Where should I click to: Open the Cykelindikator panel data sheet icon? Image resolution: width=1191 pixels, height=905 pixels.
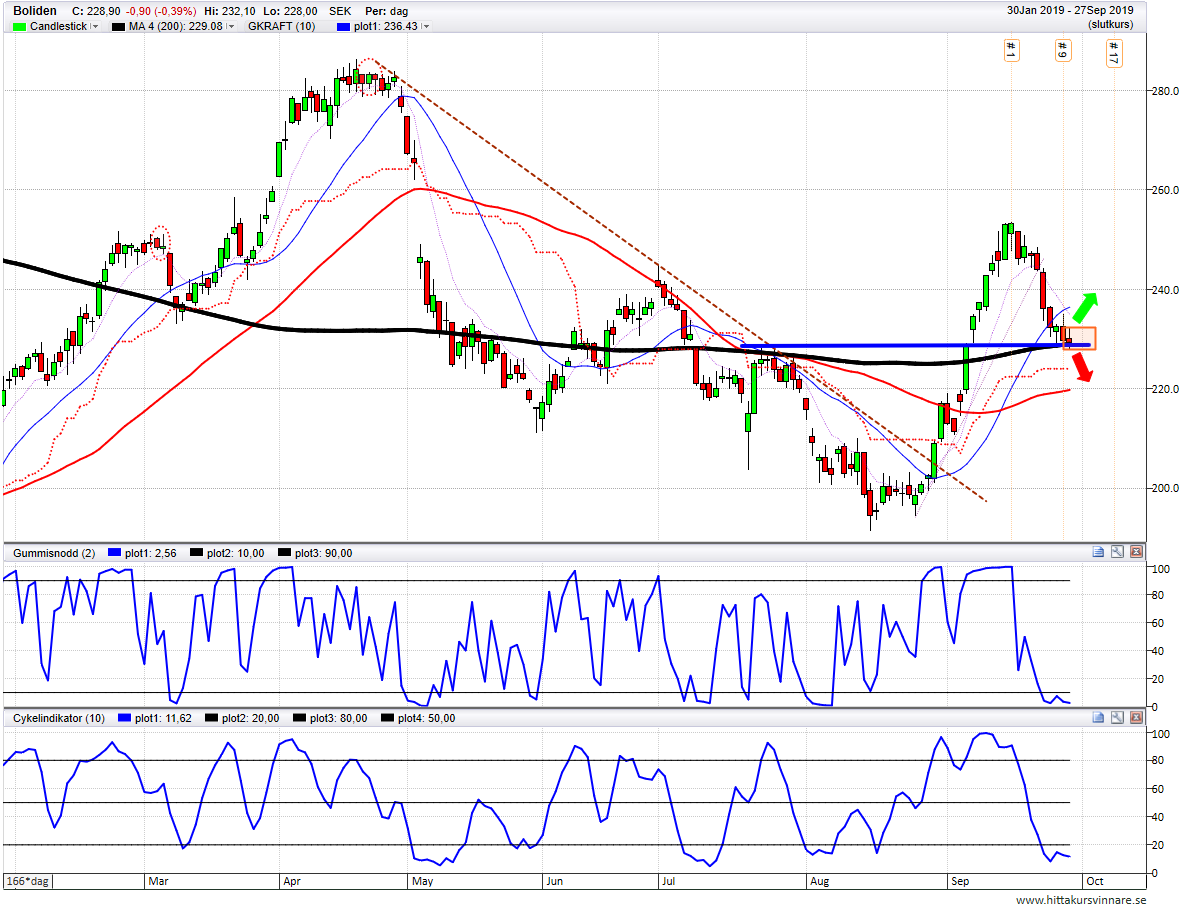click(1098, 717)
